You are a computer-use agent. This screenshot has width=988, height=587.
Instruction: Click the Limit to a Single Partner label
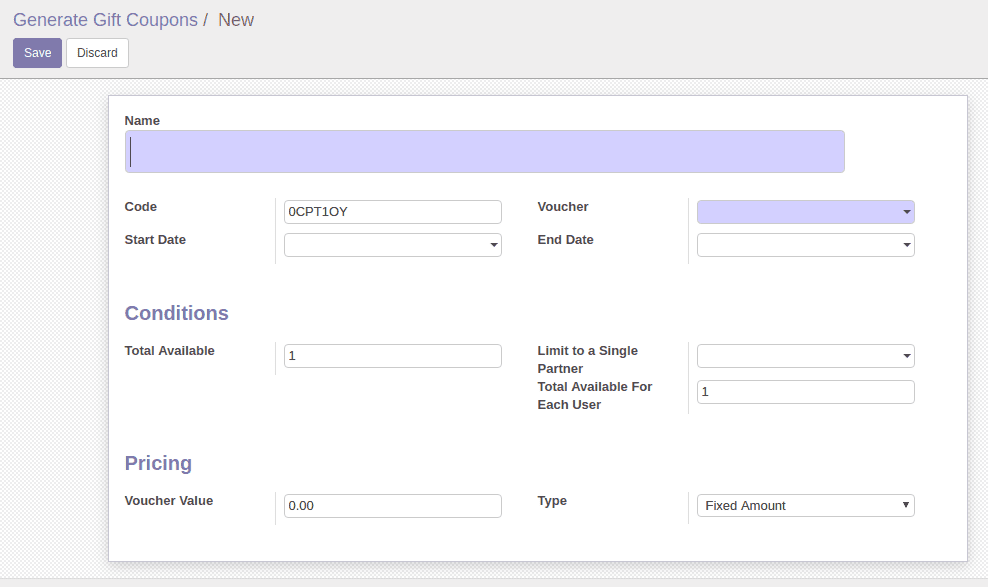tap(587, 360)
